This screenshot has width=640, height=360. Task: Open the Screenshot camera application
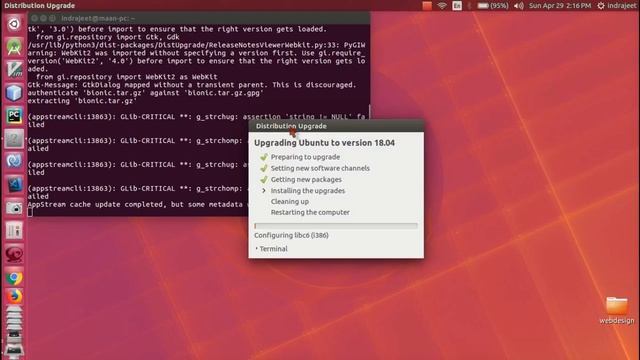pyautogui.click(x=14, y=208)
